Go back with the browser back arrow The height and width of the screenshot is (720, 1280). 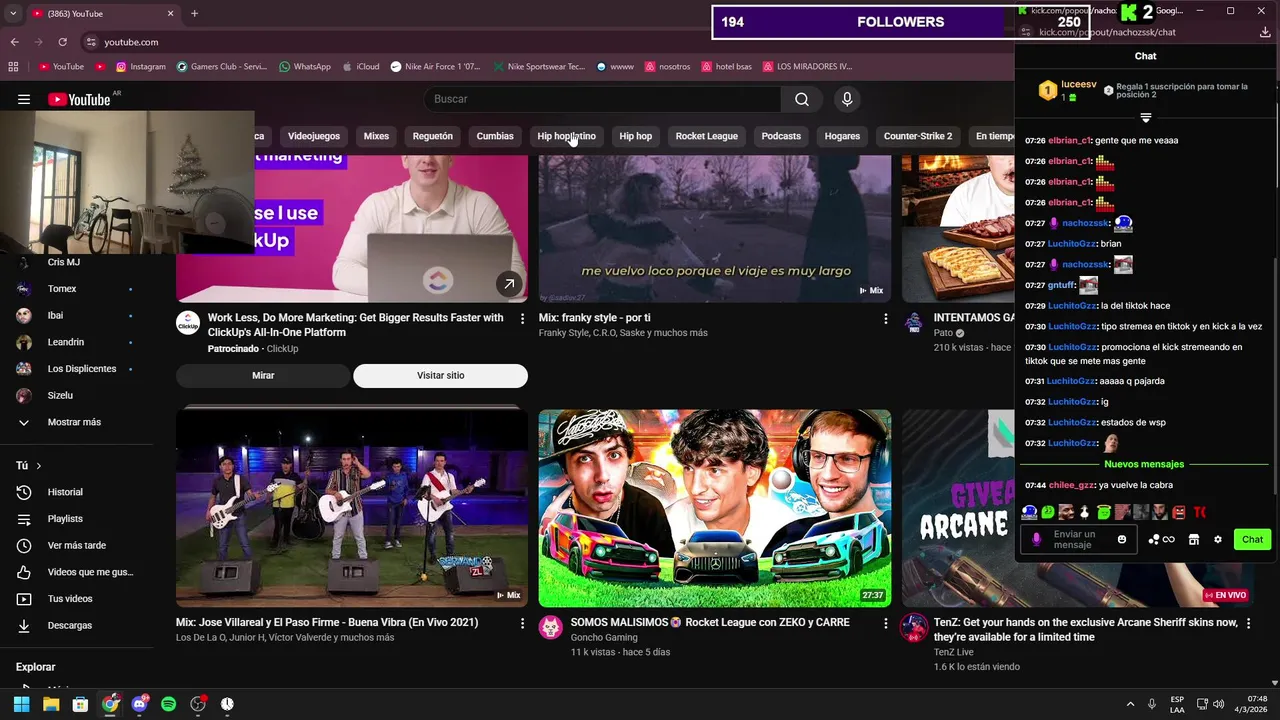point(14,42)
